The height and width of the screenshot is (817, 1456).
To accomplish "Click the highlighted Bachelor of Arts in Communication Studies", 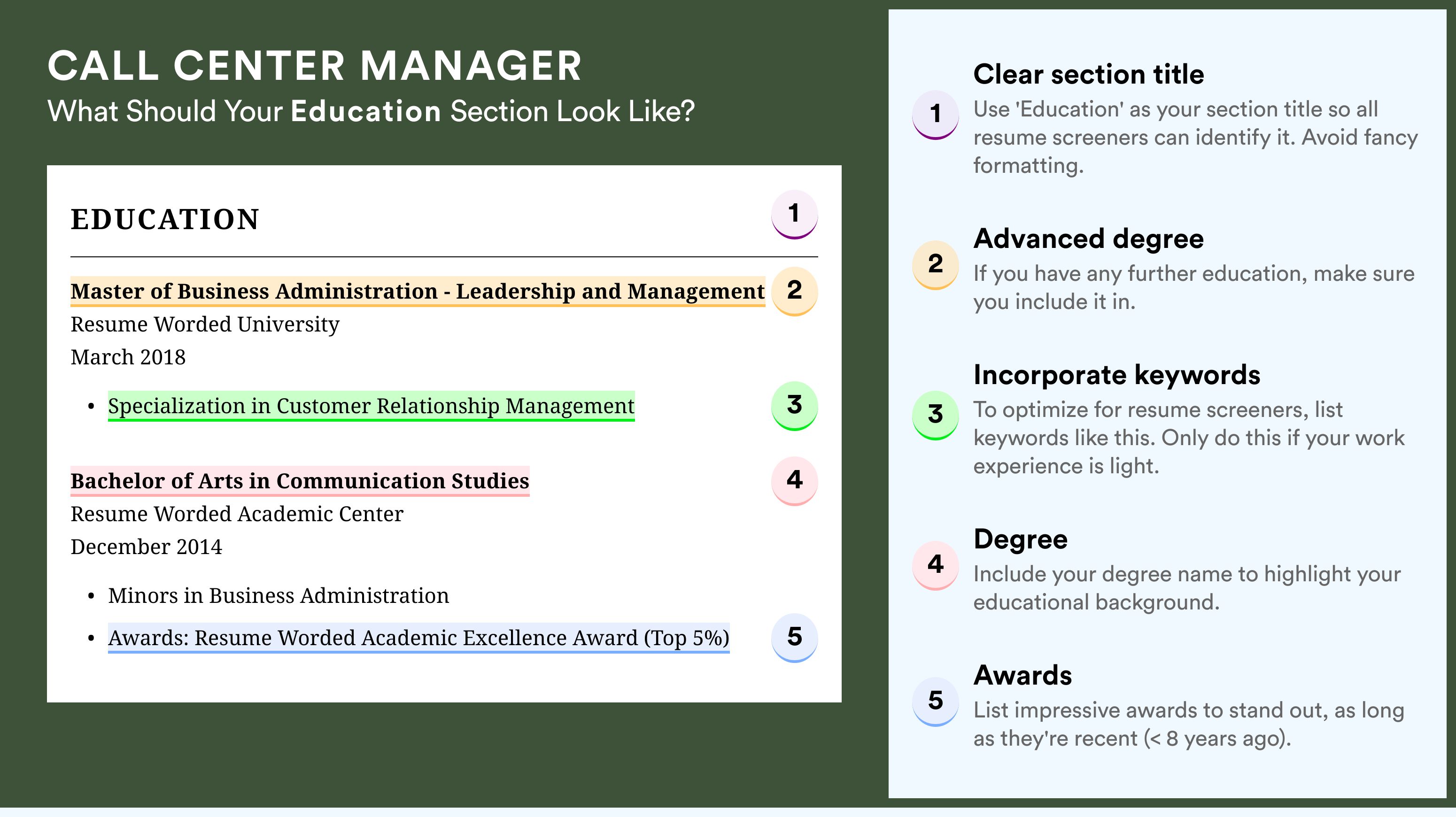I will [300, 481].
